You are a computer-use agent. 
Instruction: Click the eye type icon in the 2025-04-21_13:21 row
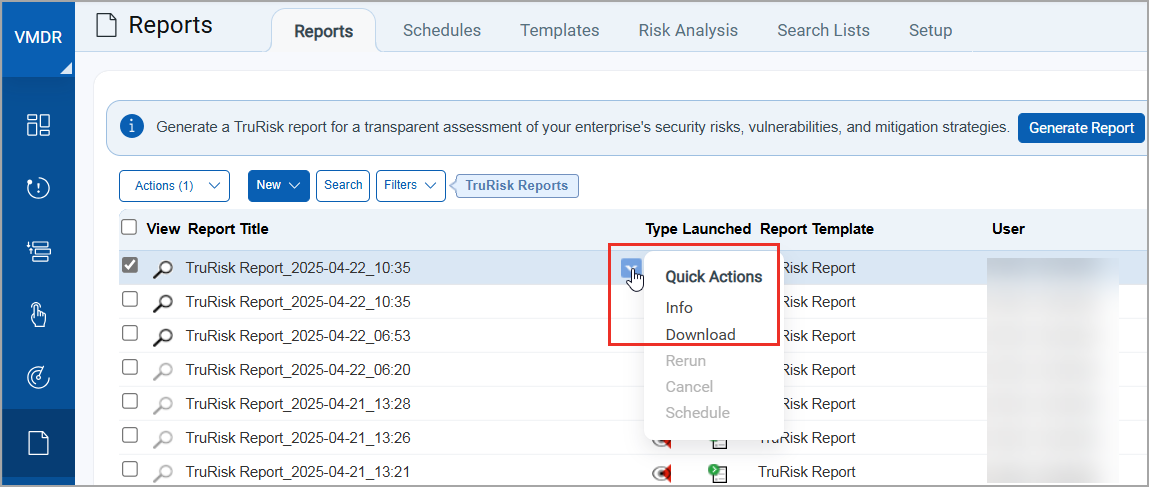click(662, 474)
